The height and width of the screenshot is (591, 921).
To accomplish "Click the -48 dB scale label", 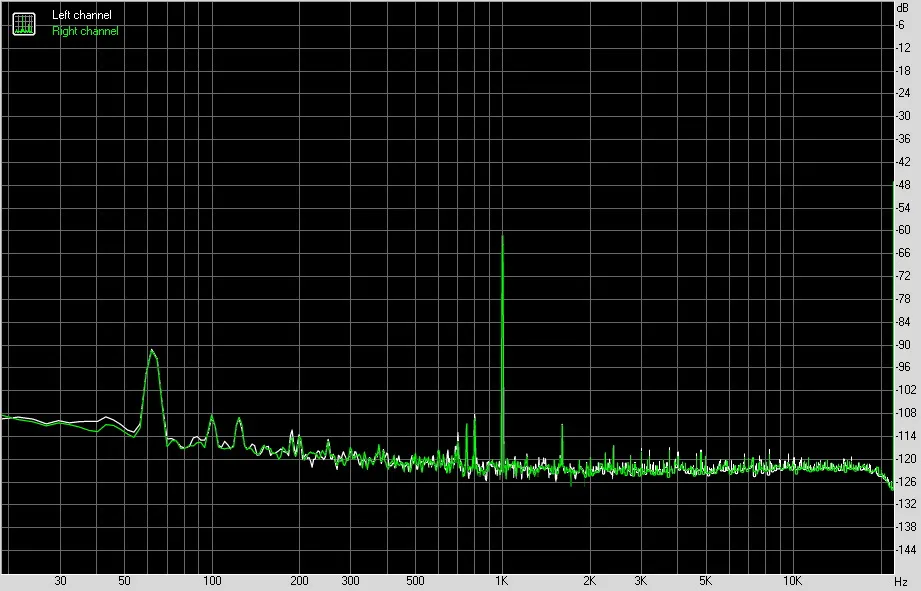I will pos(903,184).
